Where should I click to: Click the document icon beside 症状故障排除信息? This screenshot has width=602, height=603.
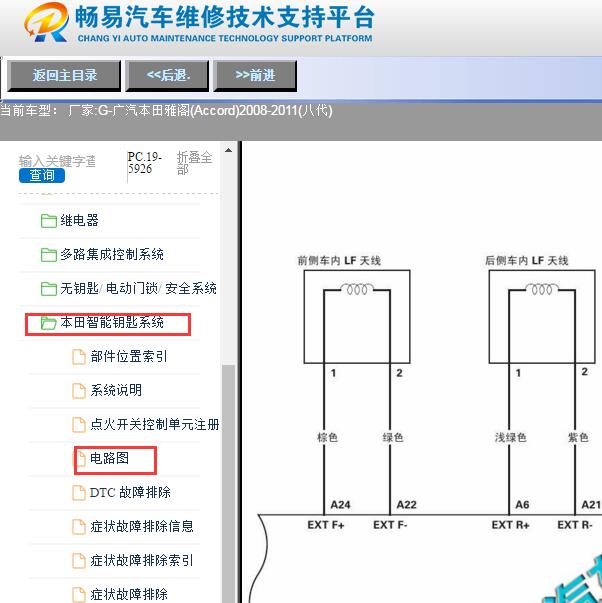(79, 526)
